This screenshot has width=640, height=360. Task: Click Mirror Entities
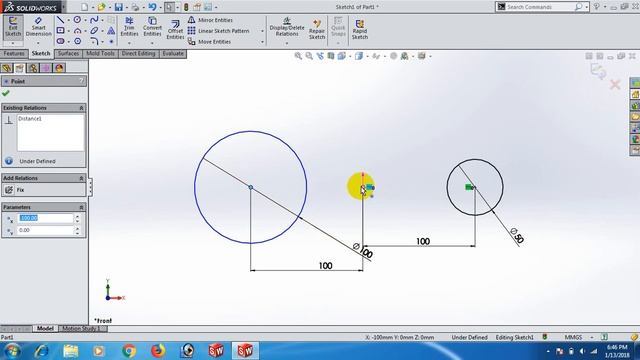(x=211, y=20)
